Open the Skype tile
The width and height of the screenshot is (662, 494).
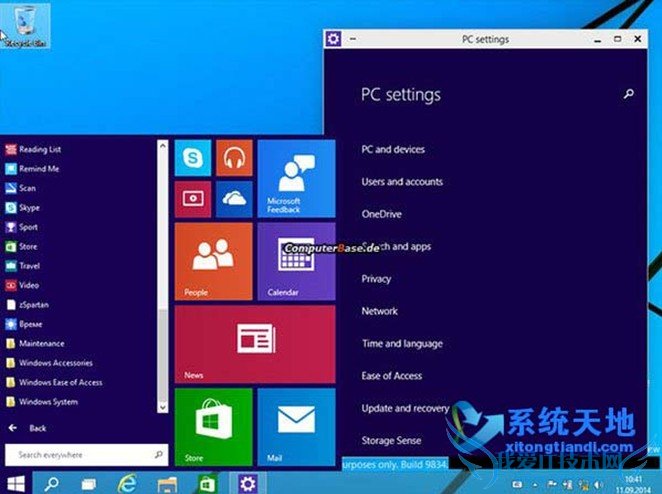pos(193,158)
